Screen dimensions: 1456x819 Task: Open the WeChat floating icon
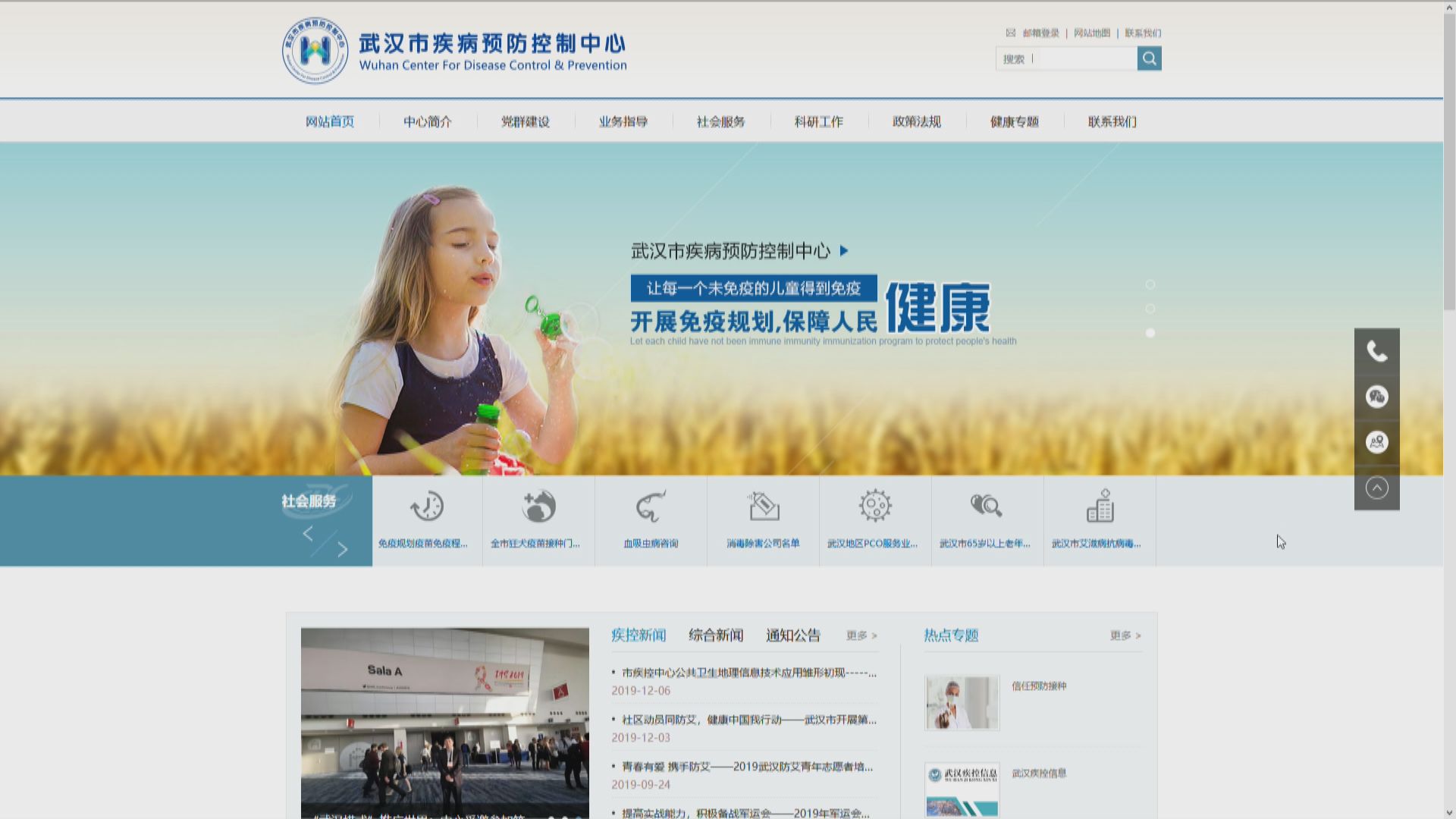coord(1376,397)
